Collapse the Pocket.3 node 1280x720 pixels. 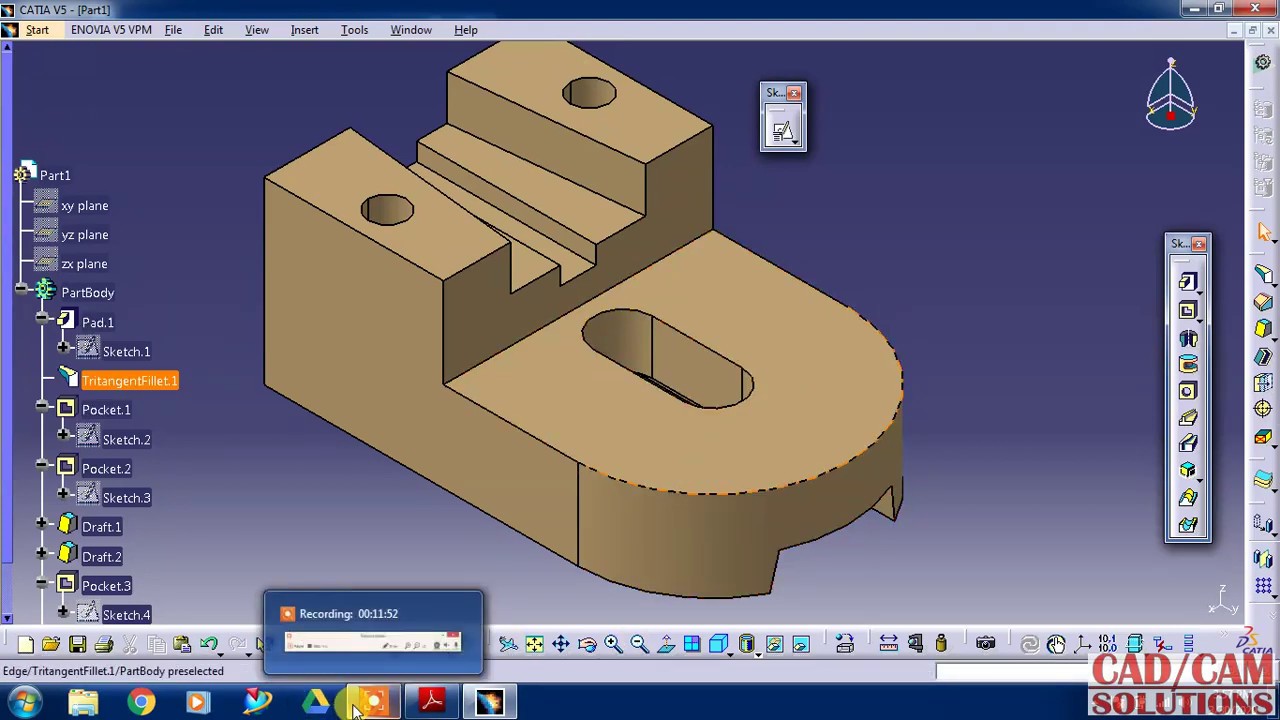(x=41, y=584)
